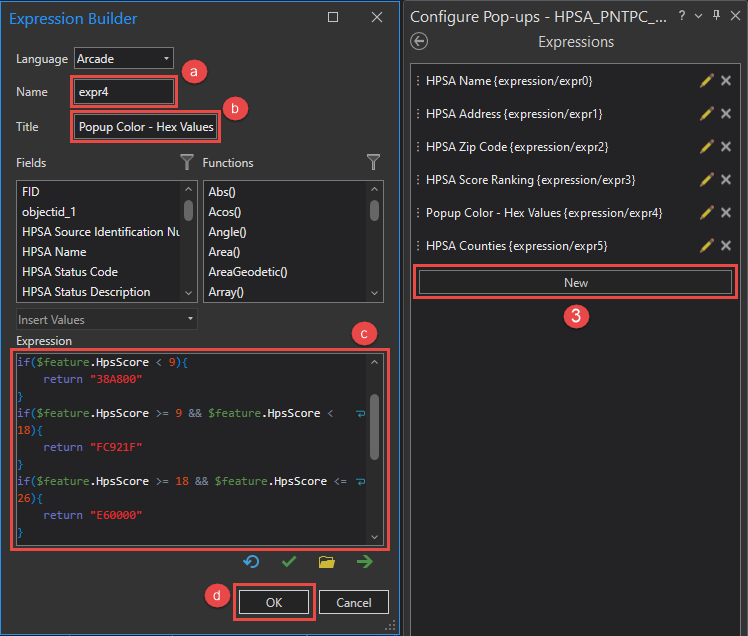Grab the HPSA Name row drag handle
748x636 pixels.
point(418,81)
